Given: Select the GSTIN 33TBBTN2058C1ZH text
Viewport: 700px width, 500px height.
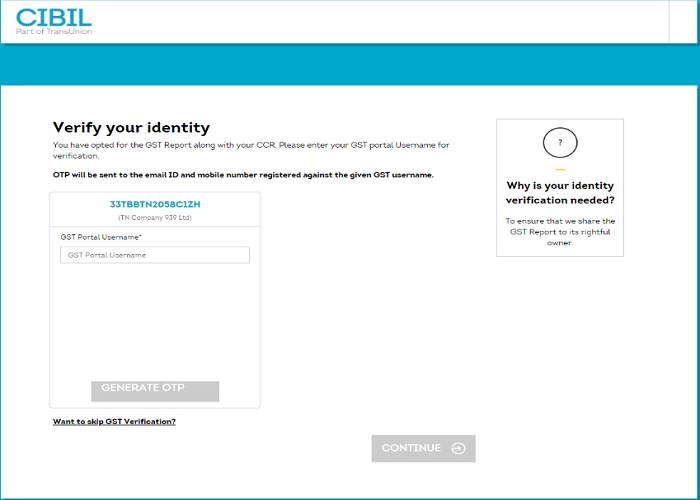Looking at the screenshot, I should 155,204.
